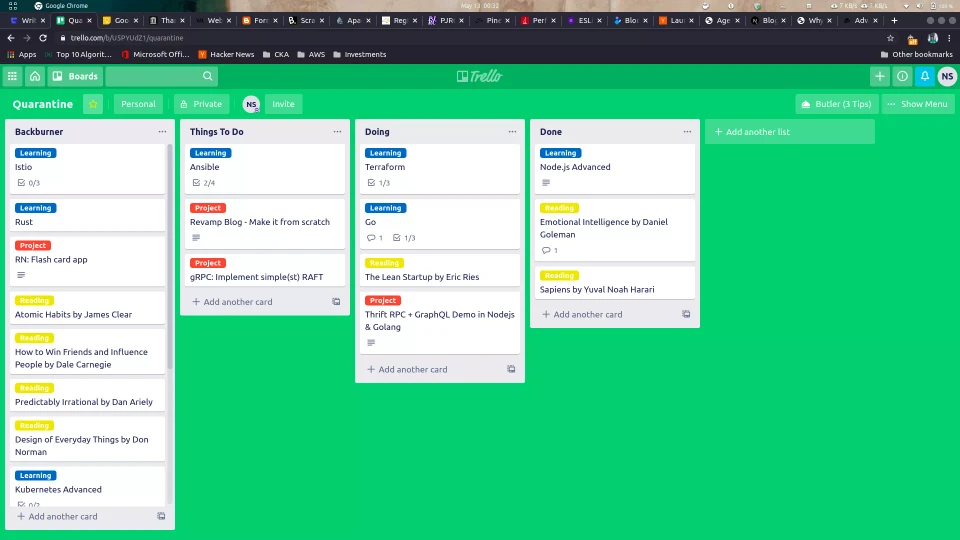Click the checklist 0/3 badge on Istio
Image resolution: width=960 pixels, height=540 pixels.
point(28,182)
